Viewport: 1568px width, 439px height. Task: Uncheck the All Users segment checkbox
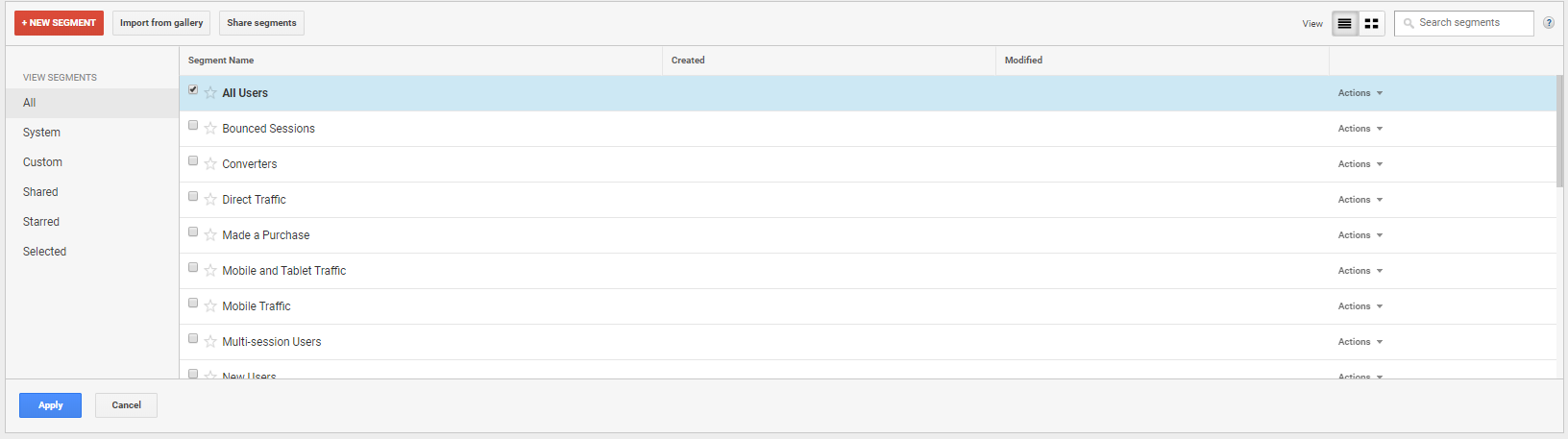(193, 89)
